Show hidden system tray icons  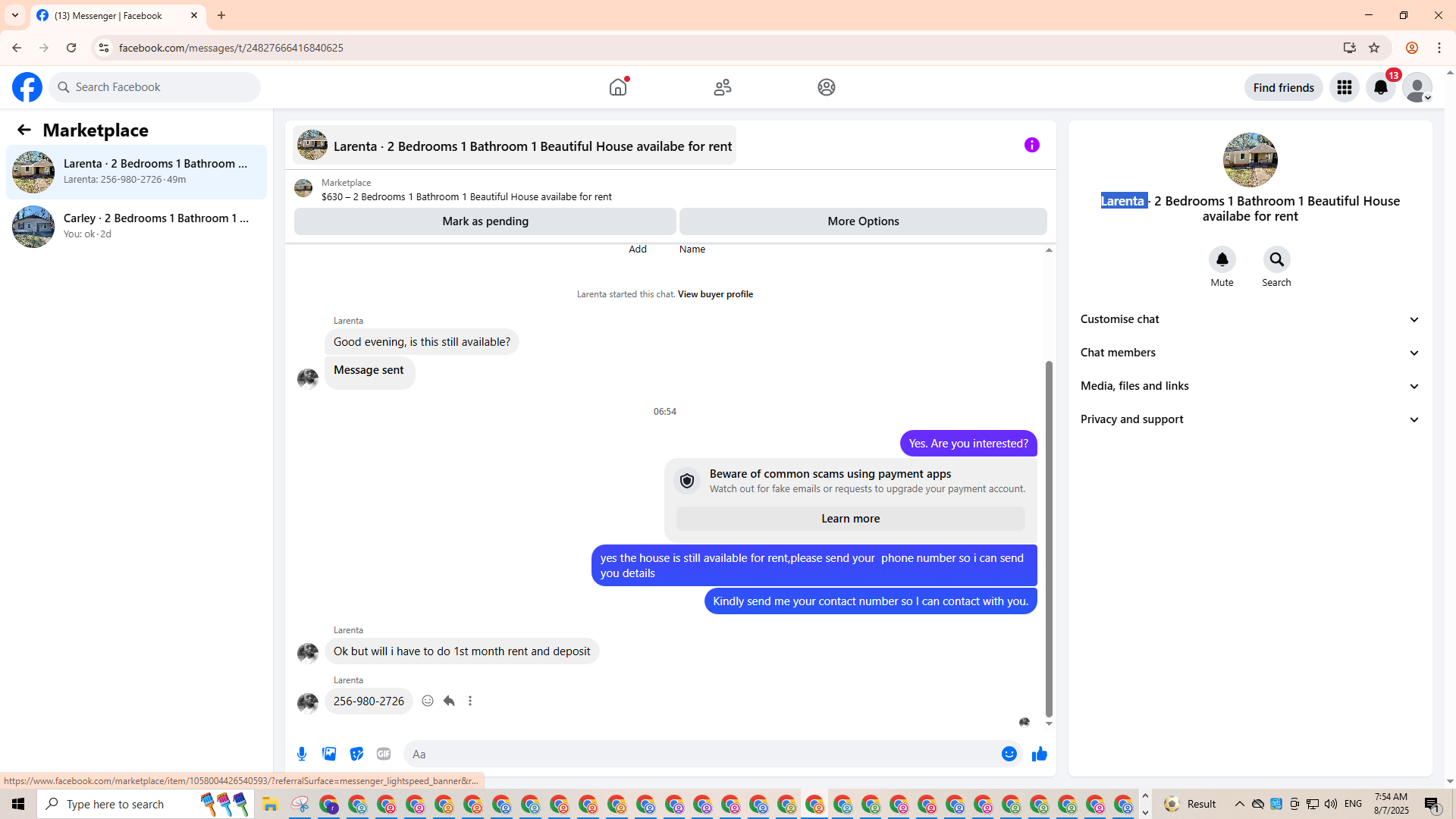point(1240,804)
